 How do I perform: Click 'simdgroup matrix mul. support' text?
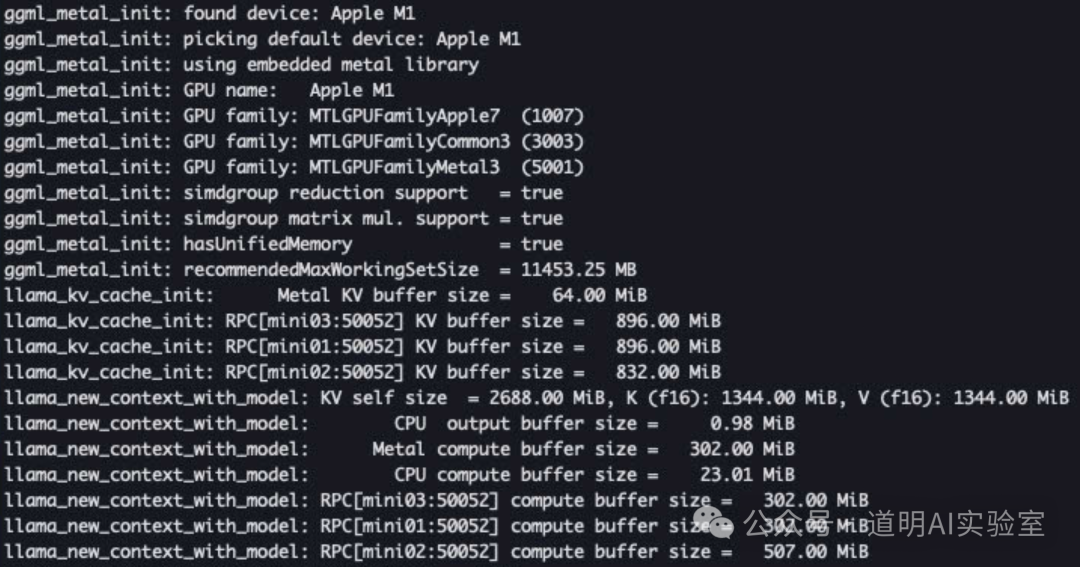pos(335,218)
